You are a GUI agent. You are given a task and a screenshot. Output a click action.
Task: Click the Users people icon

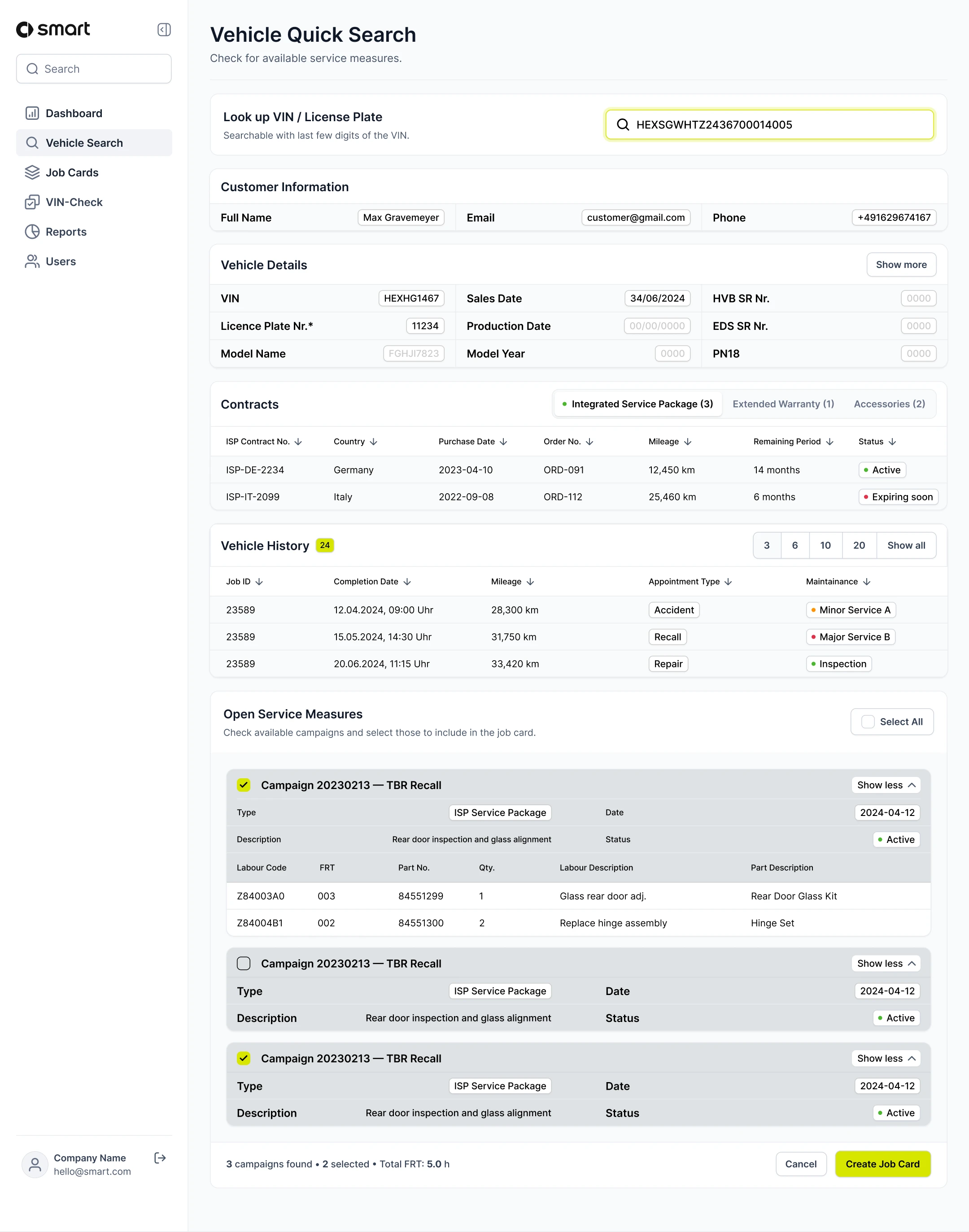pyautogui.click(x=32, y=262)
